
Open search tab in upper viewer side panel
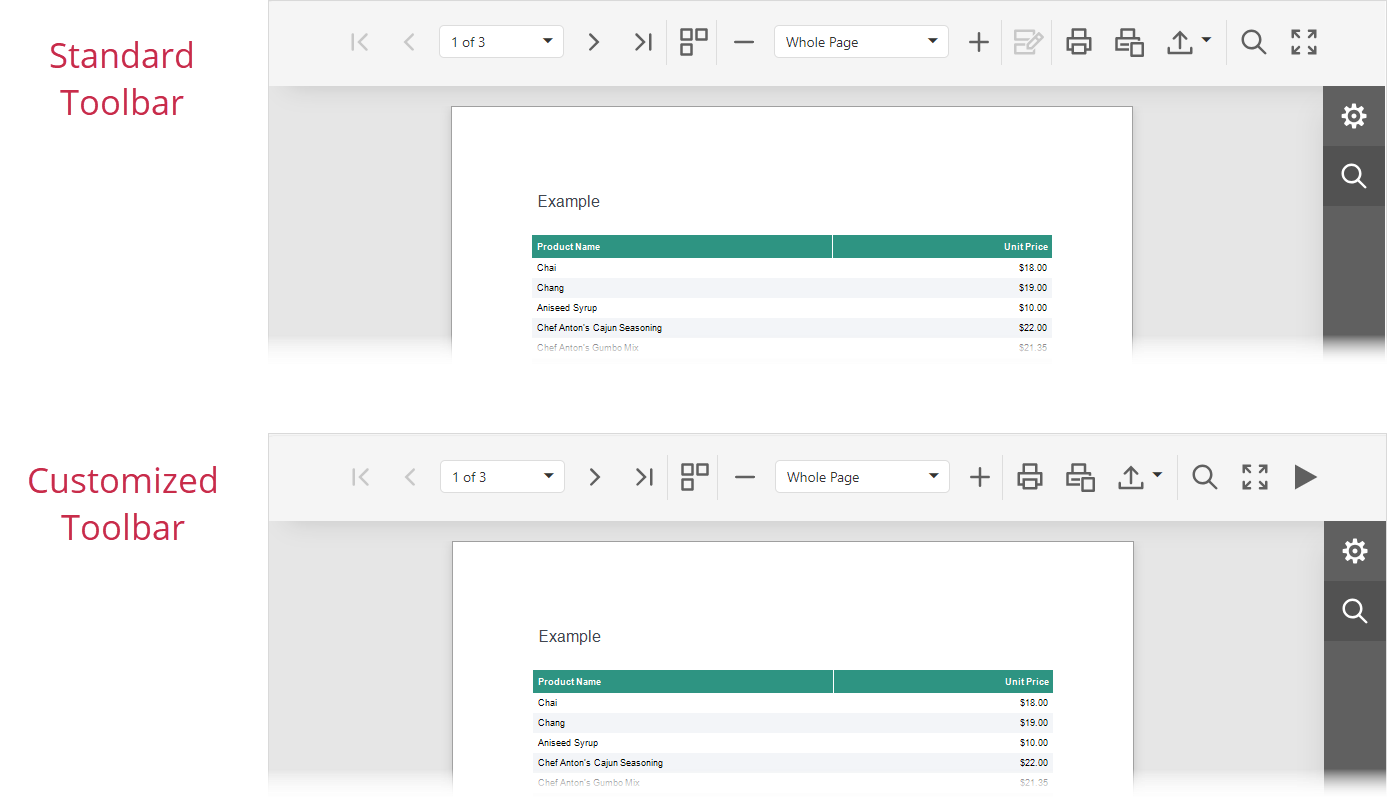1354,176
